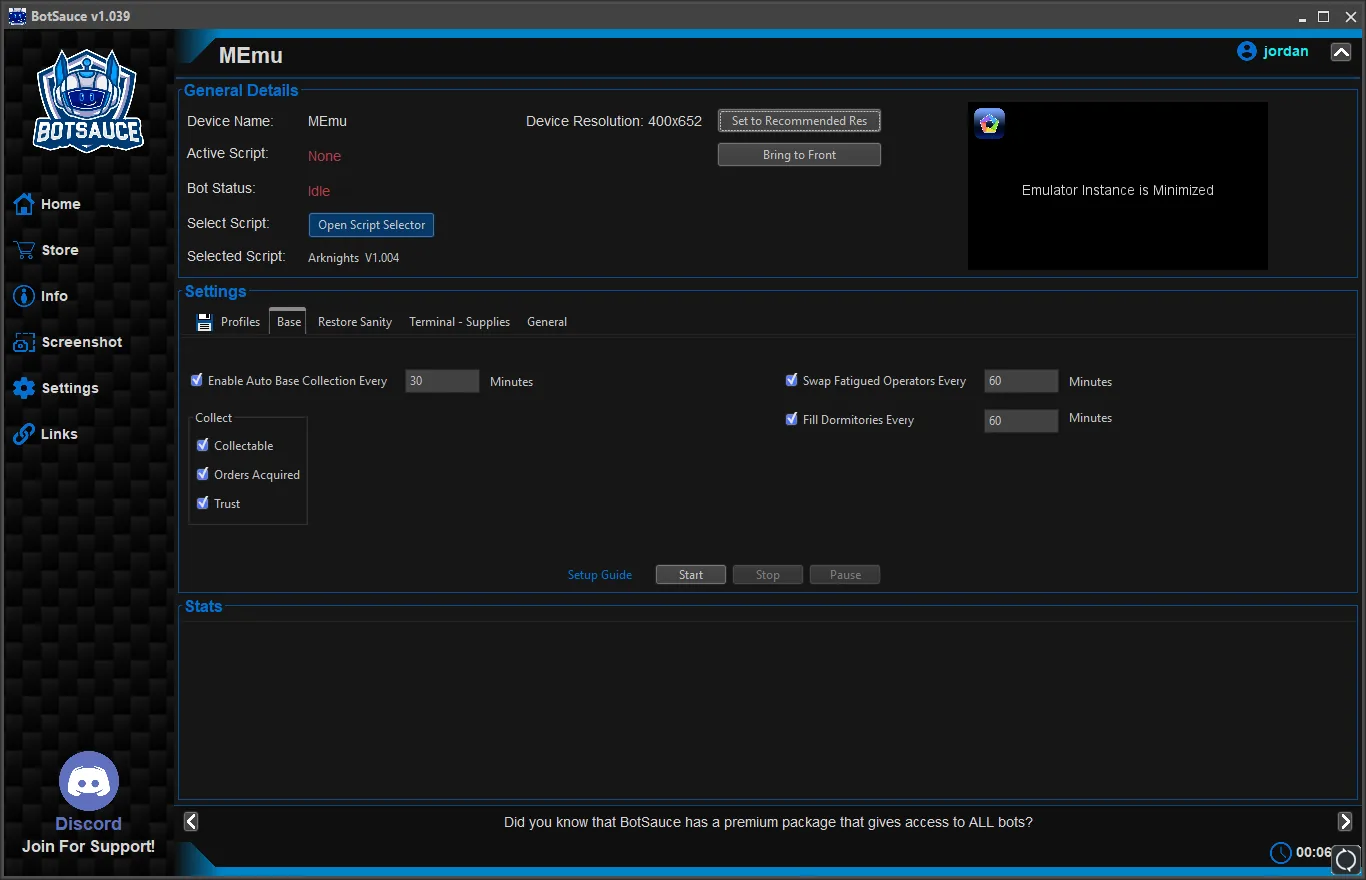Click the circular refresh icon at bottom right
The image size is (1366, 880).
click(1346, 858)
